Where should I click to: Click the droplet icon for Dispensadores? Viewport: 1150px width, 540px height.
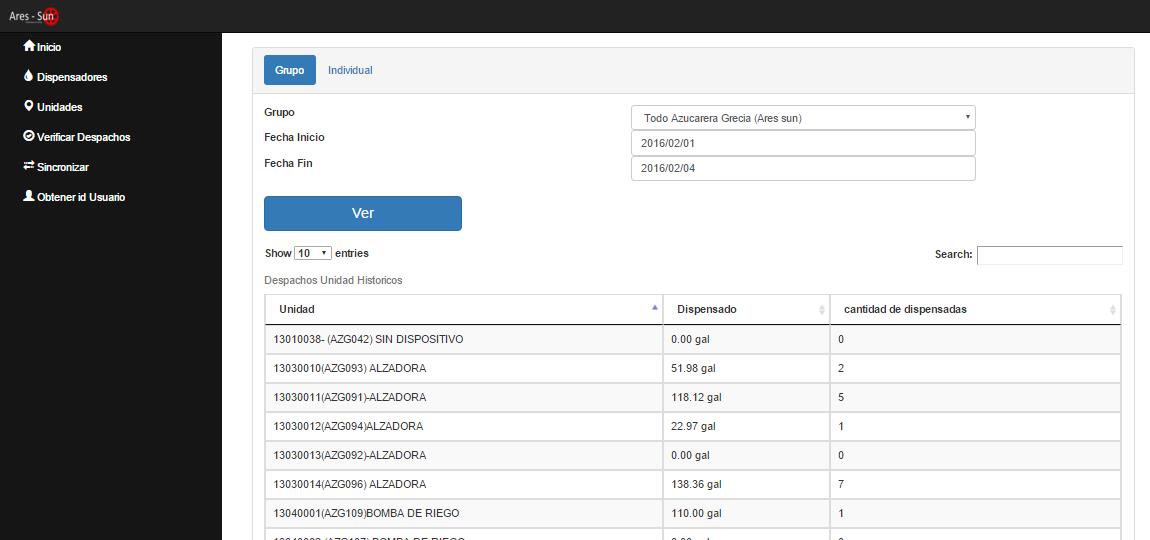(29, 76)
